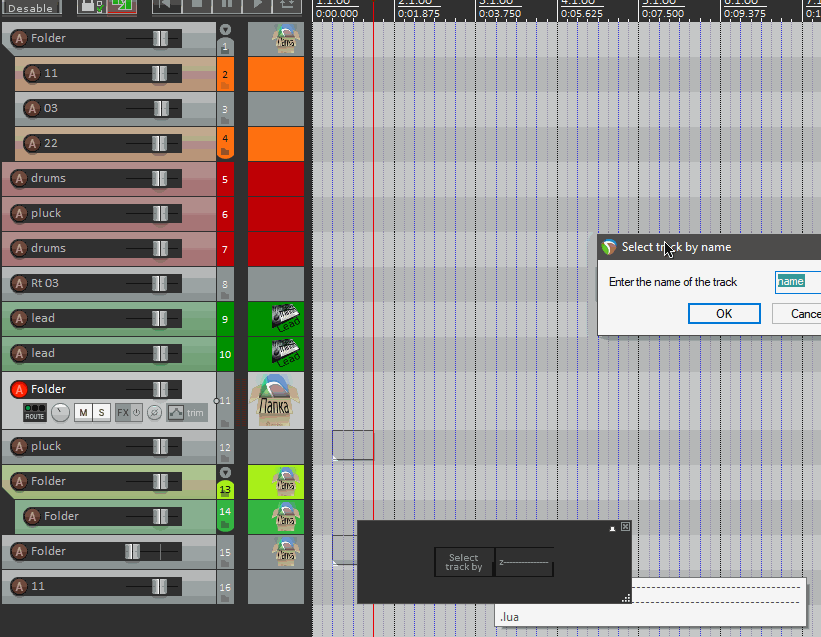
Task: Click timeline ruler at 4.1.00
Action: tap(578, 4)
